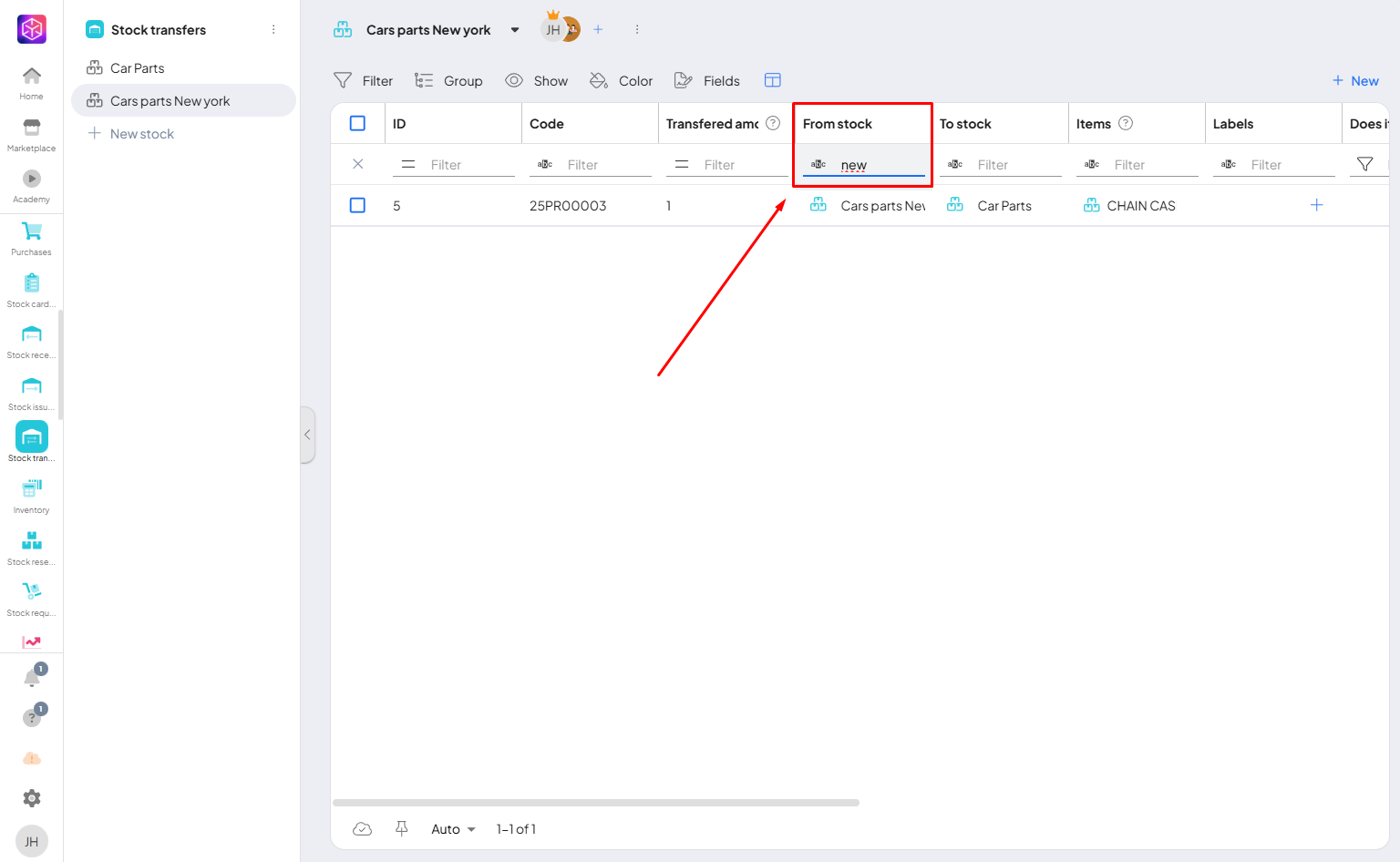The image size is (1400, 862).
Task: Collapse the left side panel
Action: (307, 435)
